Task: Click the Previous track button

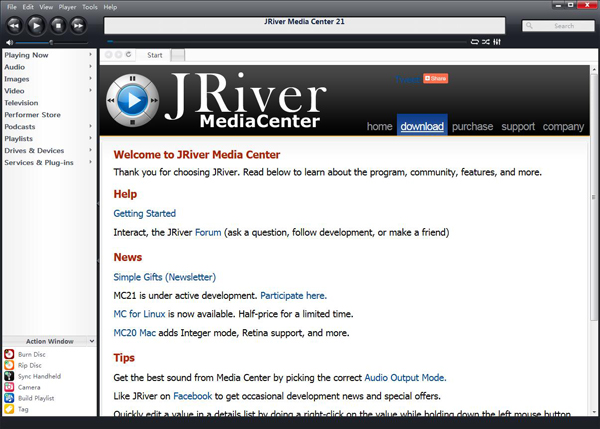Action: [15, 26]
